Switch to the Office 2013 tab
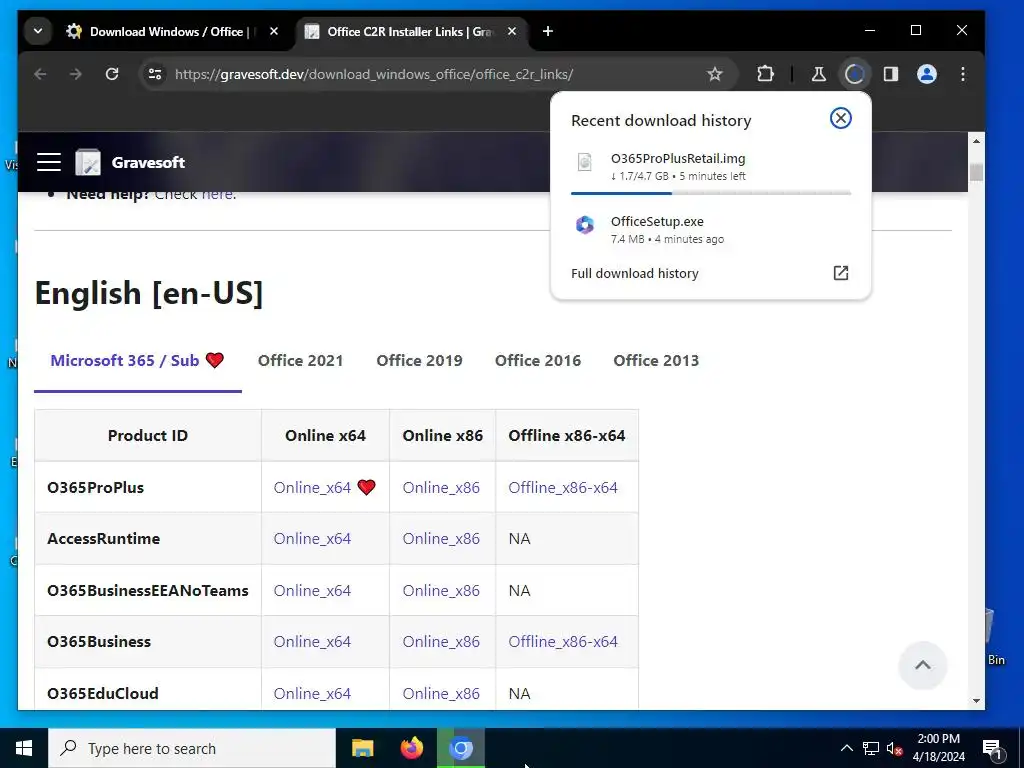 [x=656, y=360]
